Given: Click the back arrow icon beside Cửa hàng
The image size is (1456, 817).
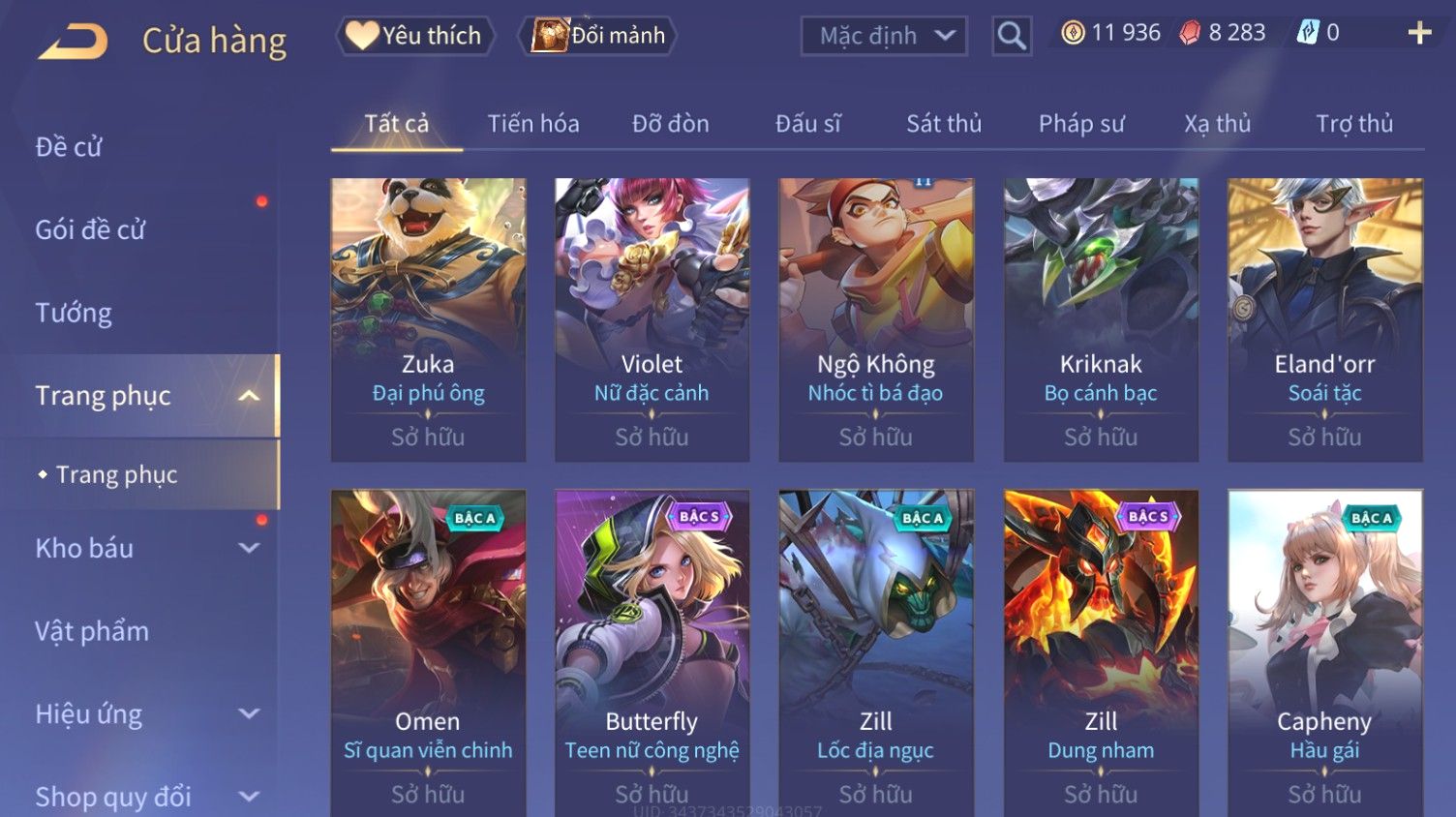Looking at the screenshot, I should click(74, 42).
